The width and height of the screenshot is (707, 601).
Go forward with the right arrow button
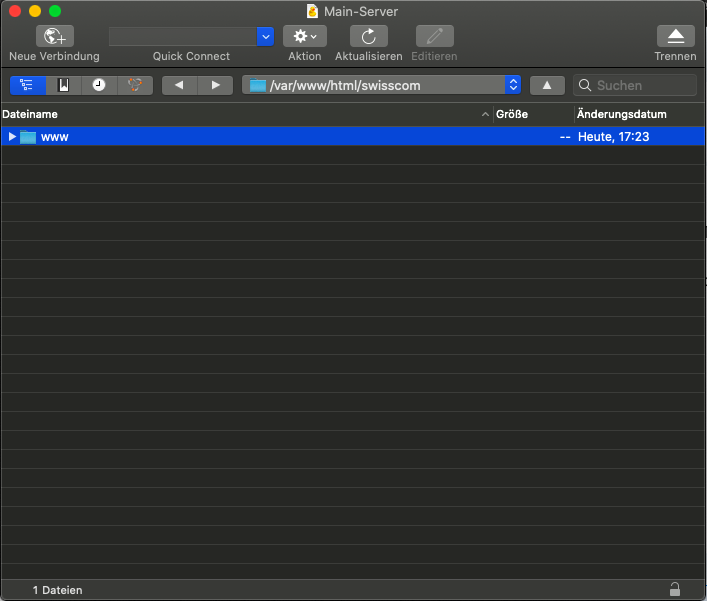[x=215, y=85]
